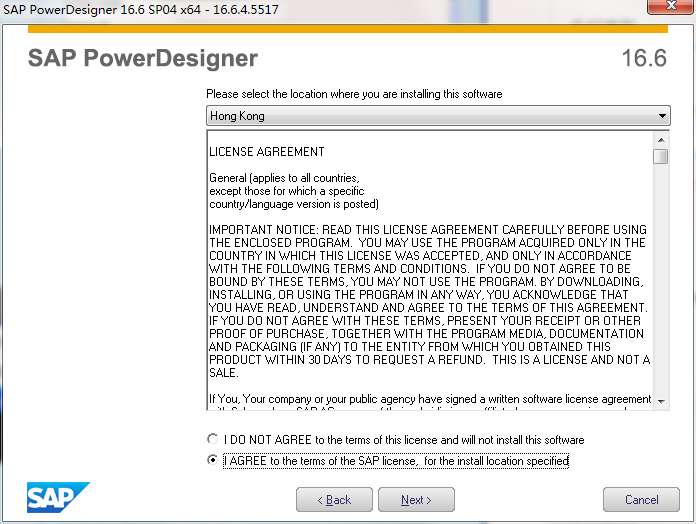The height and width of the screenshot is (524, 696).
Task: Click the license text scroll up arrow
Action: pyautogui.click(x=661, y=140)
